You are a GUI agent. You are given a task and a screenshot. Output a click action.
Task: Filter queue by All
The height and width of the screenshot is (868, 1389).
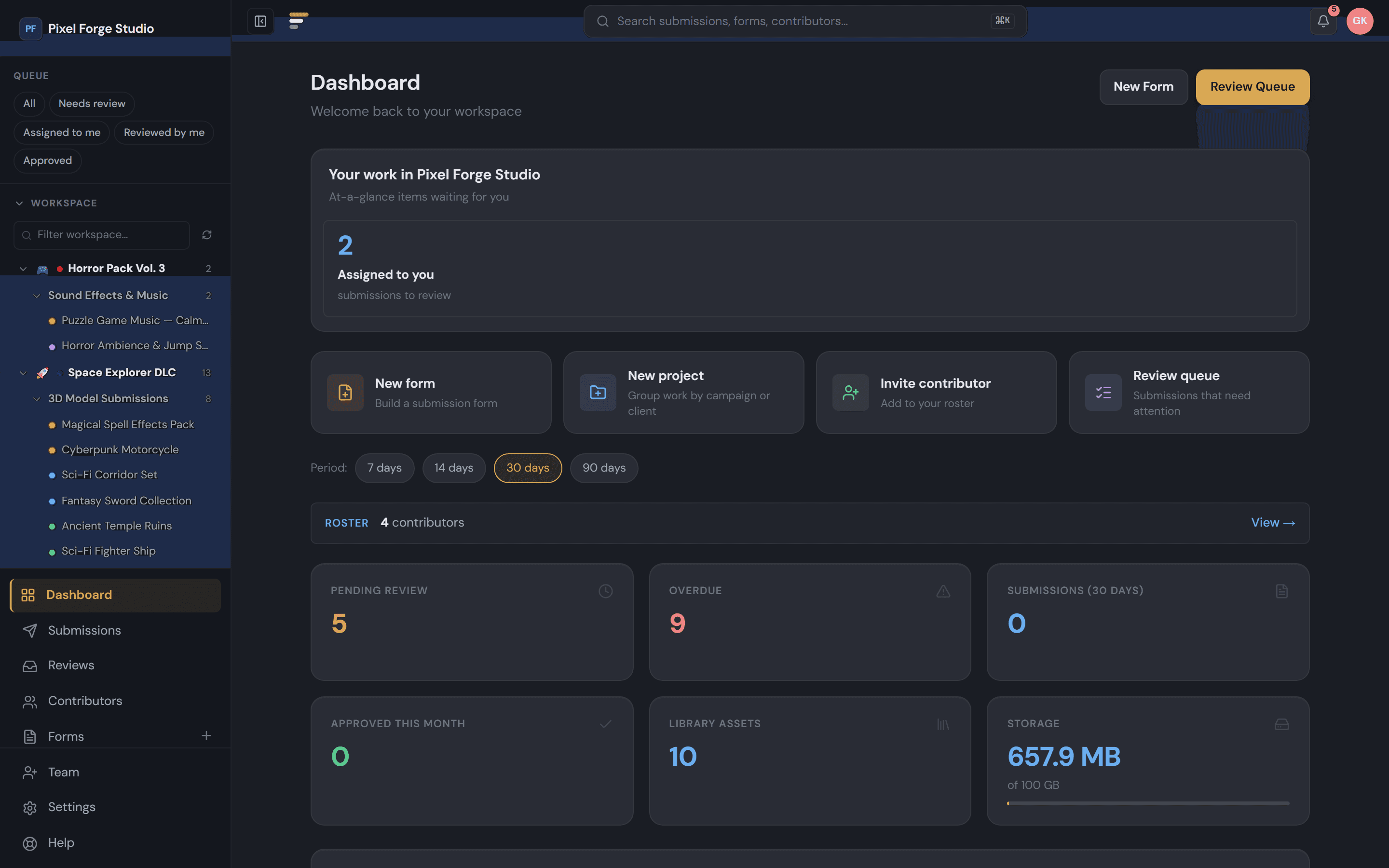point(29,104)
